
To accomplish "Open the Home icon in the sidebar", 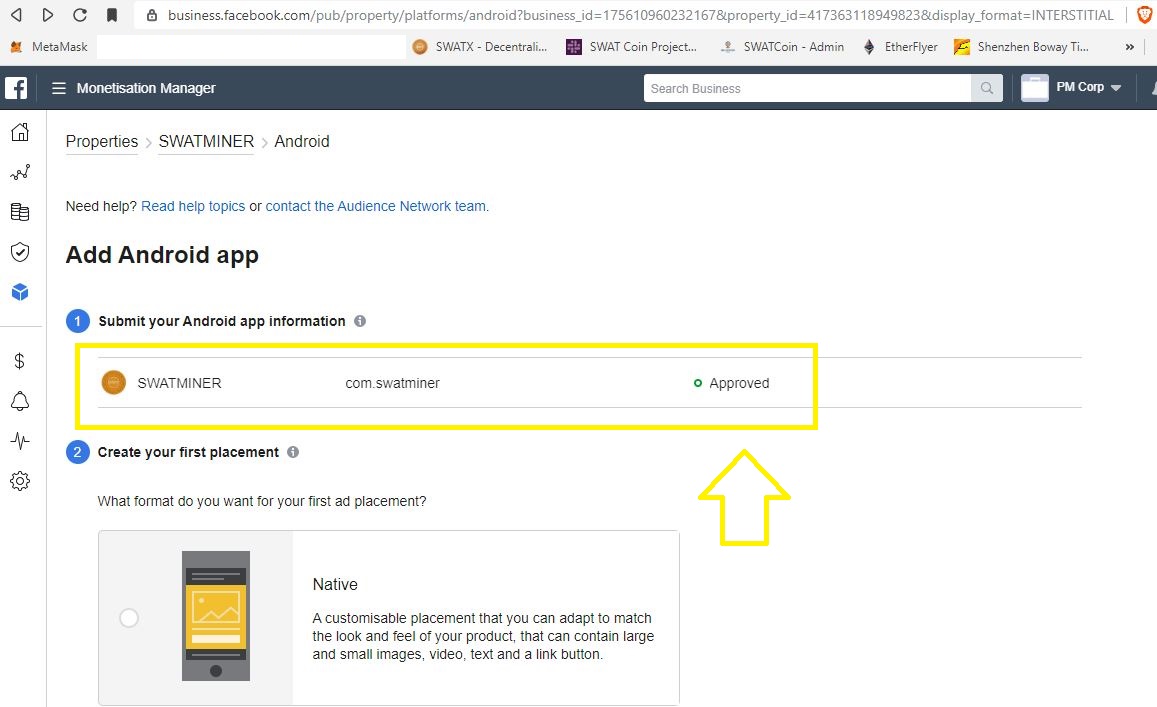I will click(20, 132).
